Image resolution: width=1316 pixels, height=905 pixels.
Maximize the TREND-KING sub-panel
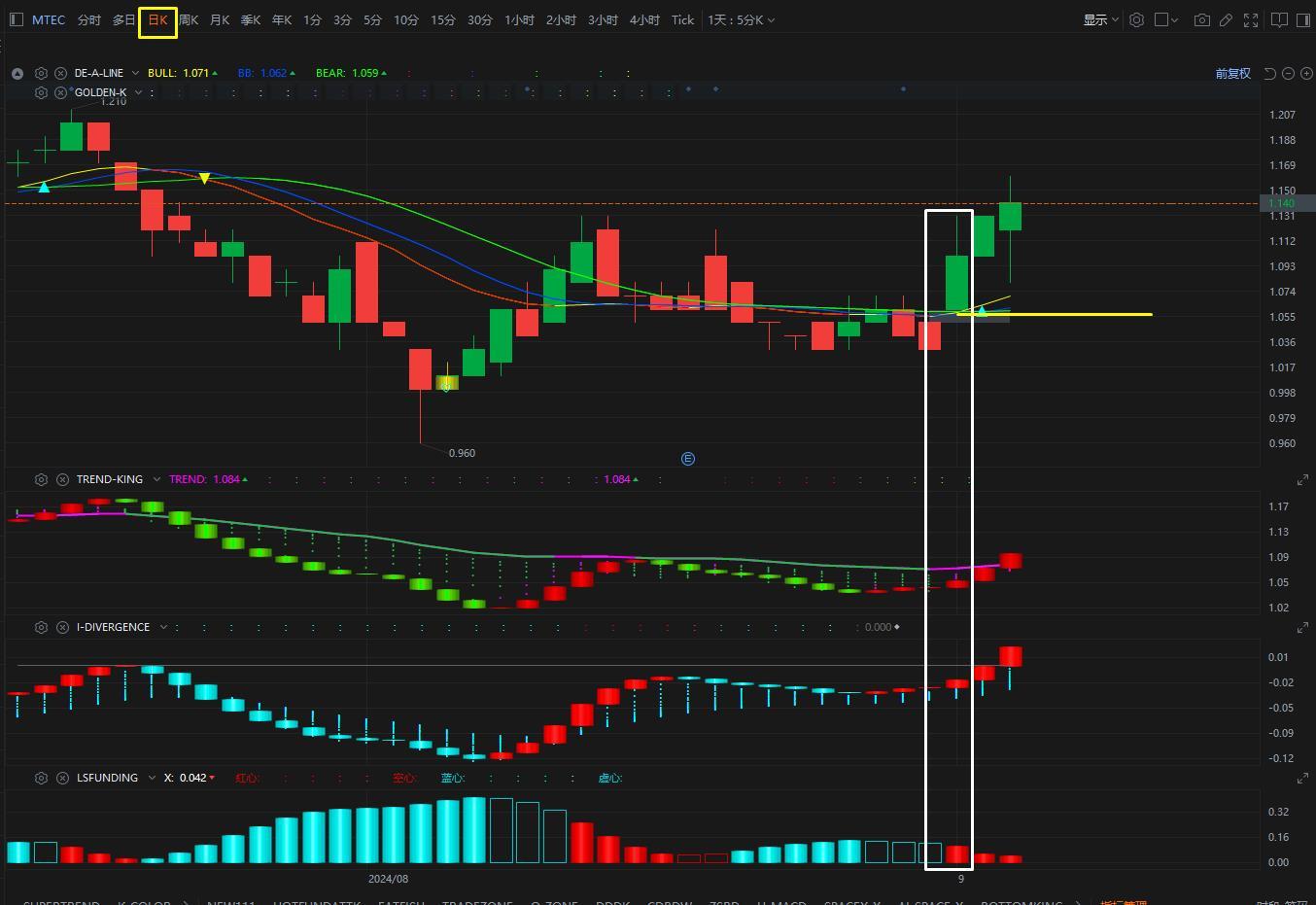click(x=1302, y=480)
